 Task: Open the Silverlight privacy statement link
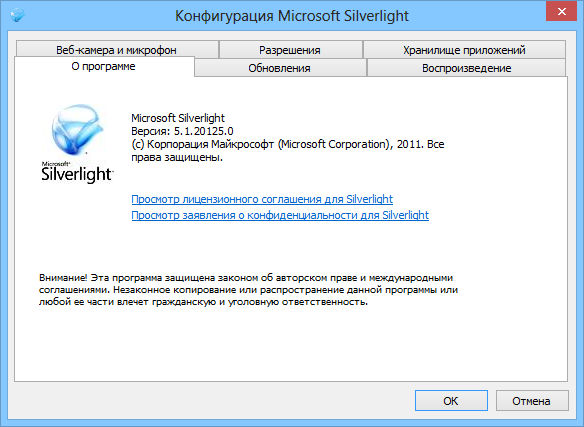point(280,215)
